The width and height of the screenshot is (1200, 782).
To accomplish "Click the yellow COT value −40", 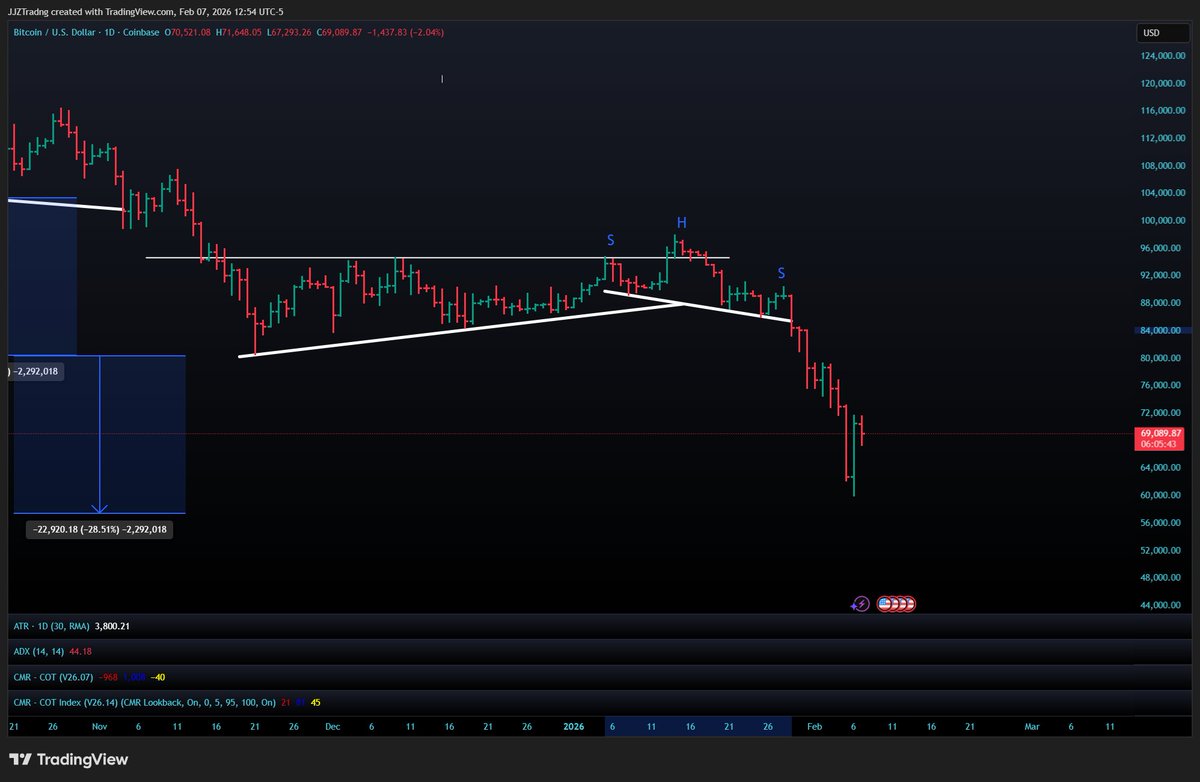I will coord(158,678).
